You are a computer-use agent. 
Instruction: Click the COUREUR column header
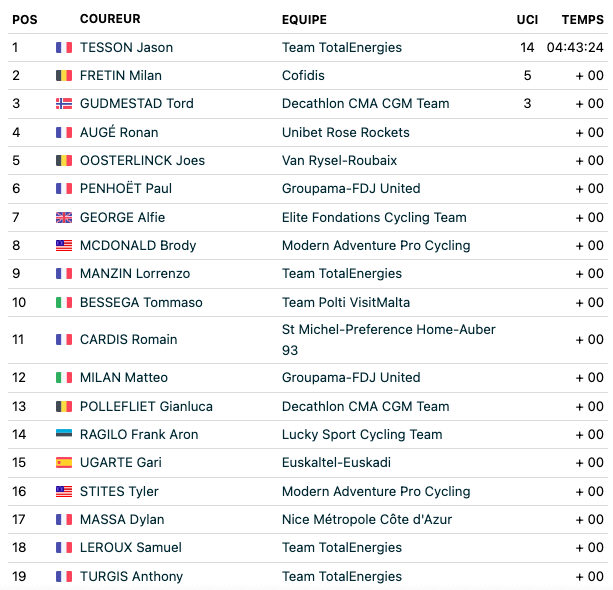pyautogui.click(x=110, y=19)
